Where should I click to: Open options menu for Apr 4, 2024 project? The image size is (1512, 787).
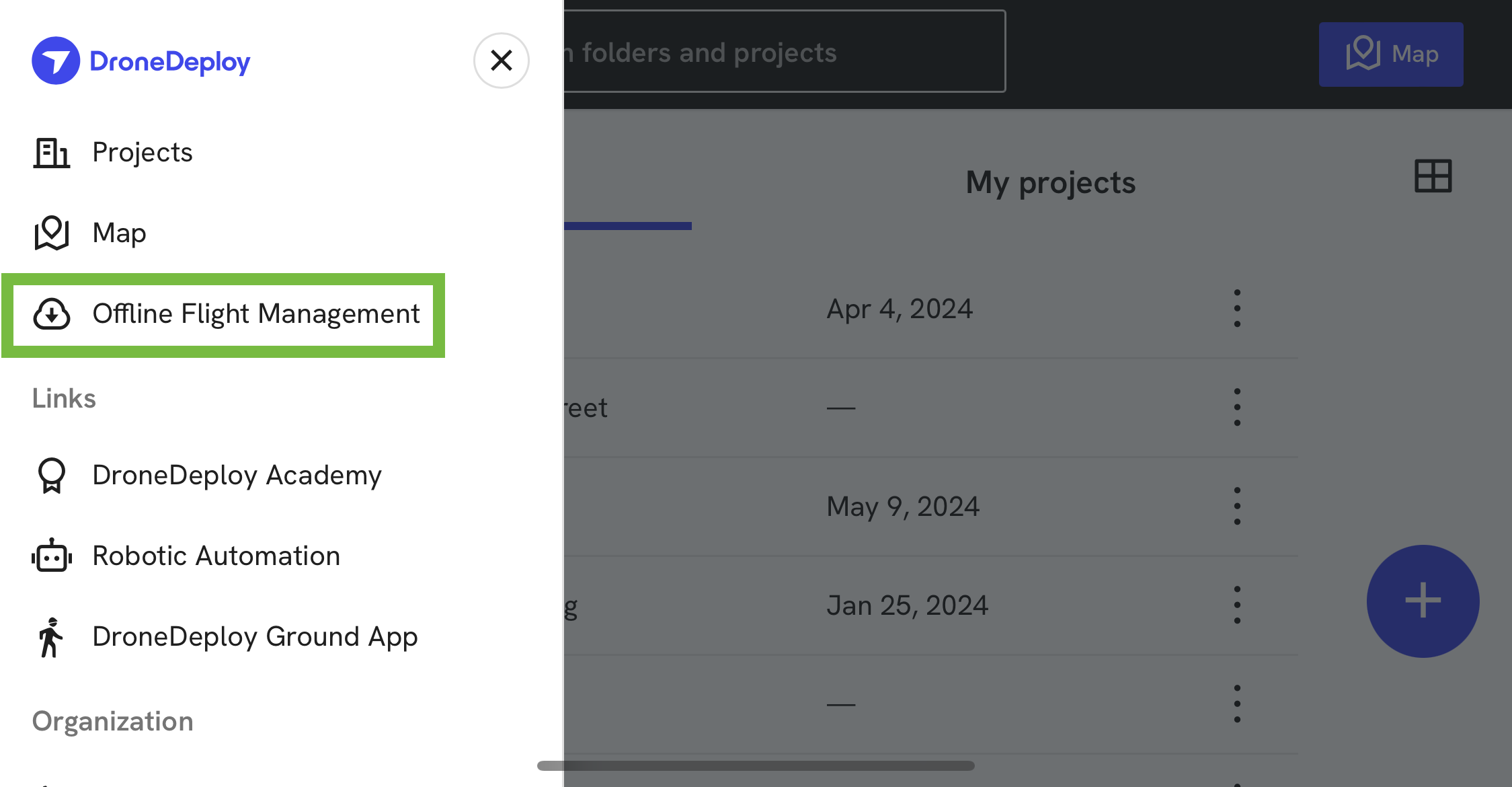coord(1236,309)
